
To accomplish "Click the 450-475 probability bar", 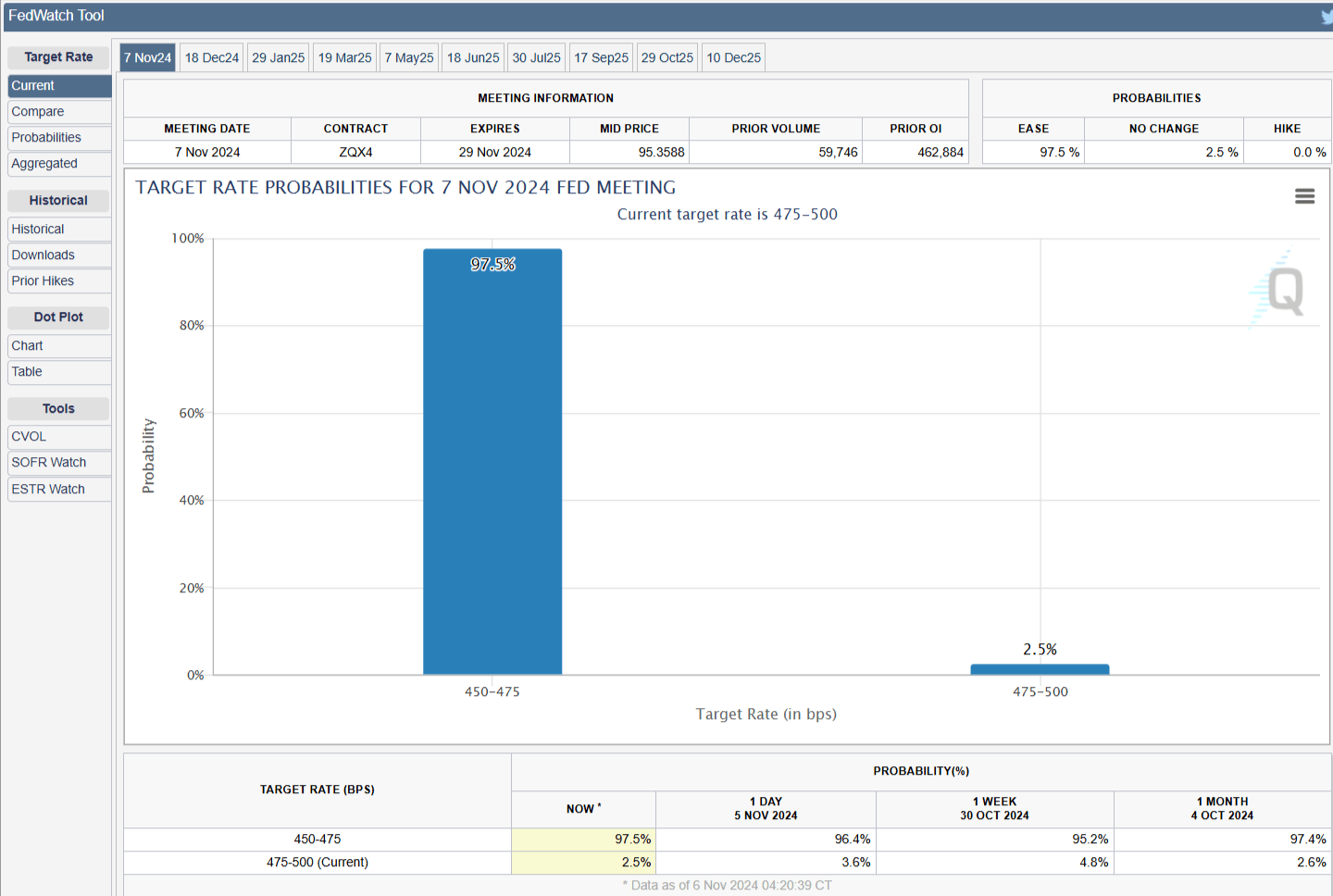I will [492, 463].
